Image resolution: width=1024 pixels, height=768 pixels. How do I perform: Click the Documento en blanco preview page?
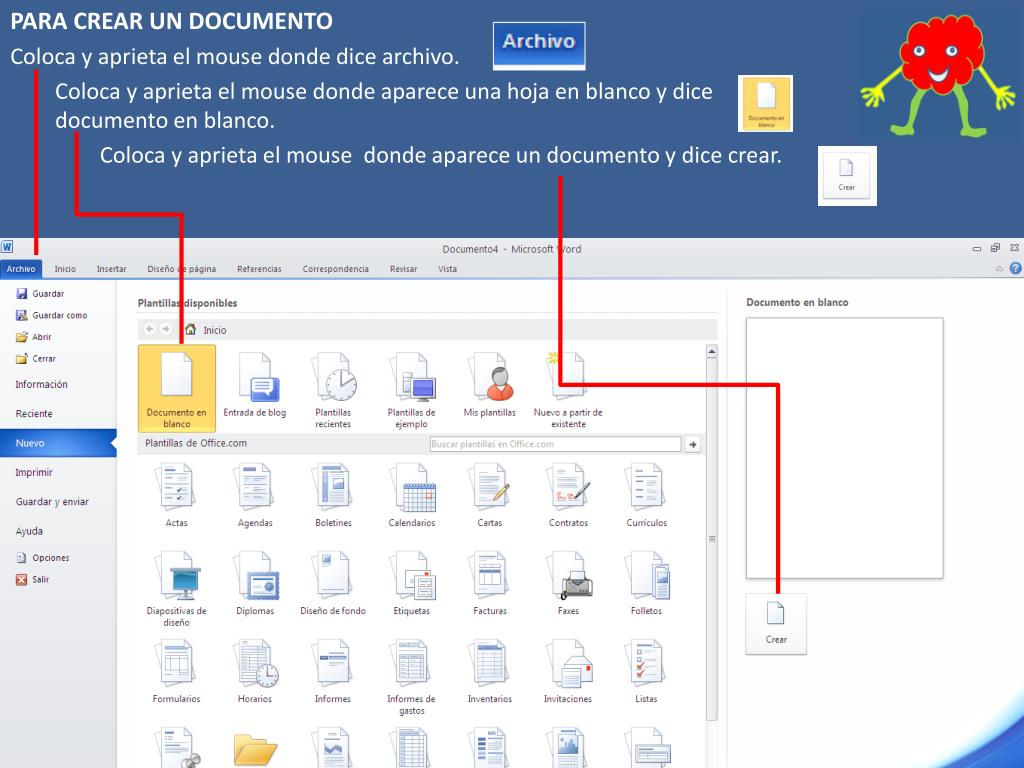[844, 448]
